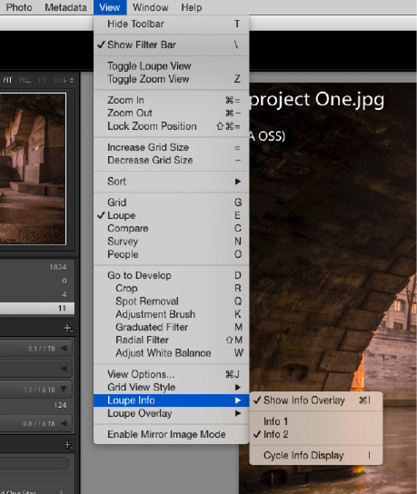Select the checked Info 2 overlay
The width and height of the screenshot is (417, 494).
316,435
